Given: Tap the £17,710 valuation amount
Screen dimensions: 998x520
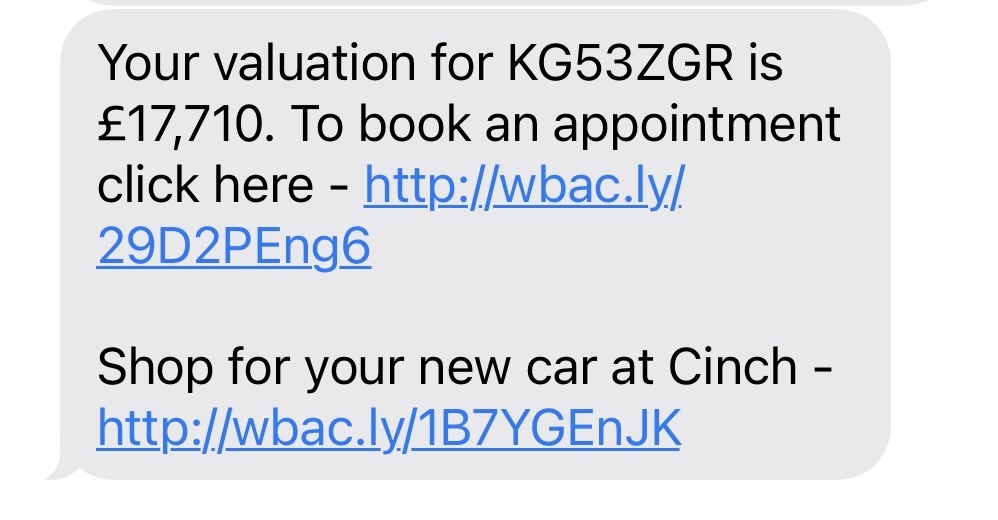Looking at the screenshot, I should [x=180, y=125].
